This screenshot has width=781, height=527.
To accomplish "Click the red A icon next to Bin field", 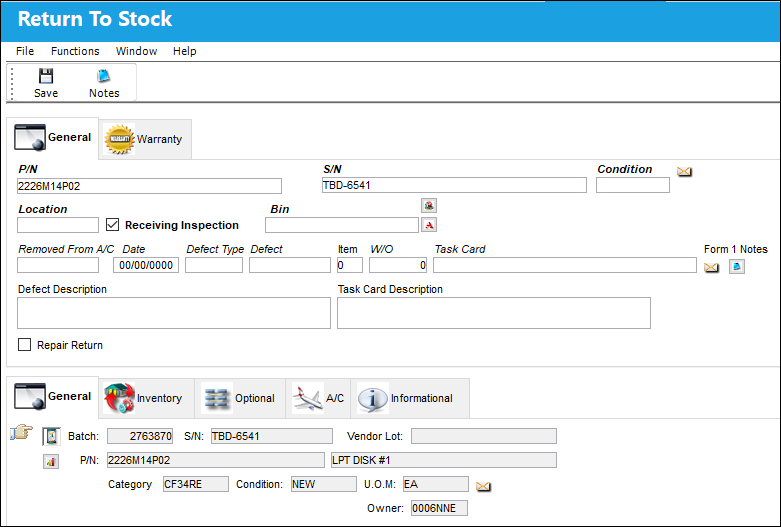I will pyautogui.click(x=429, y=225).
